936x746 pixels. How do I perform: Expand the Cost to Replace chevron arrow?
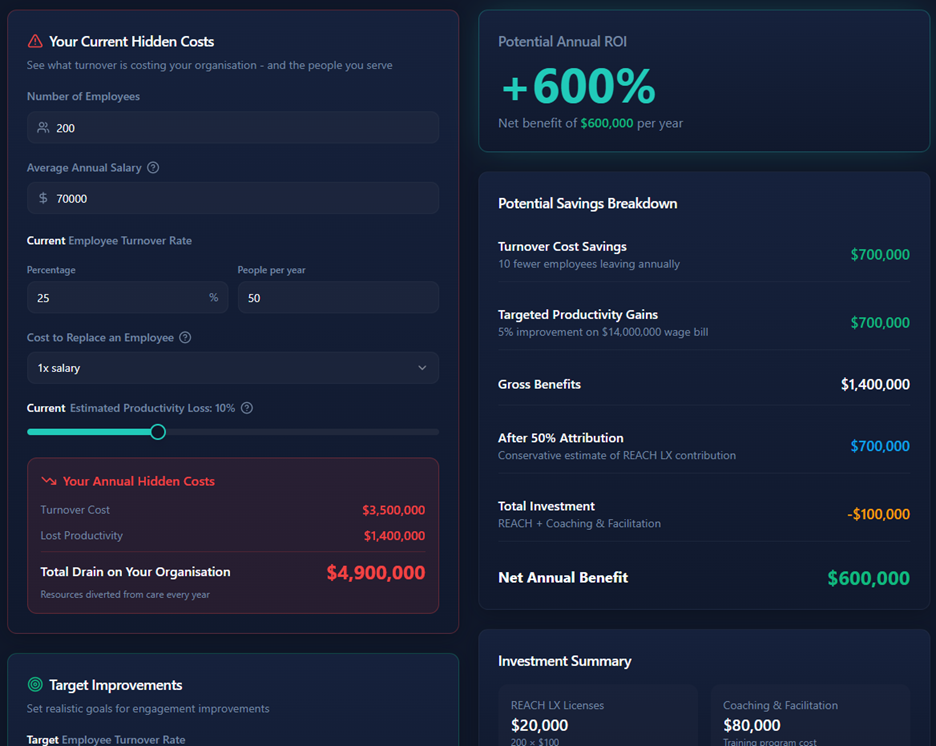[x=423, y=368]
